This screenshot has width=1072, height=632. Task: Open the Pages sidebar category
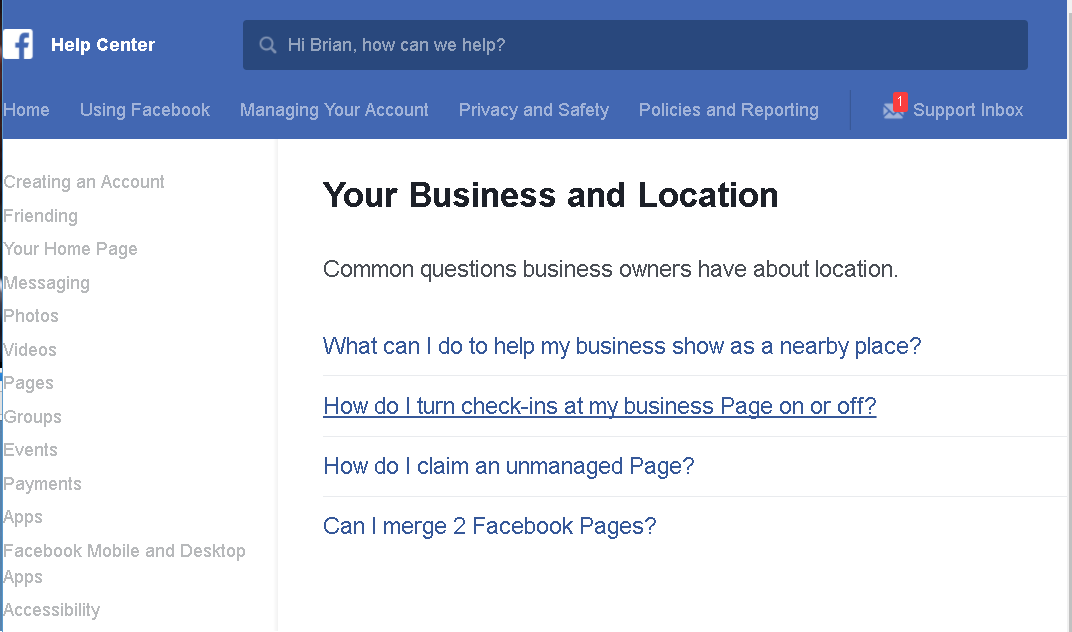[x=28, y=383]
